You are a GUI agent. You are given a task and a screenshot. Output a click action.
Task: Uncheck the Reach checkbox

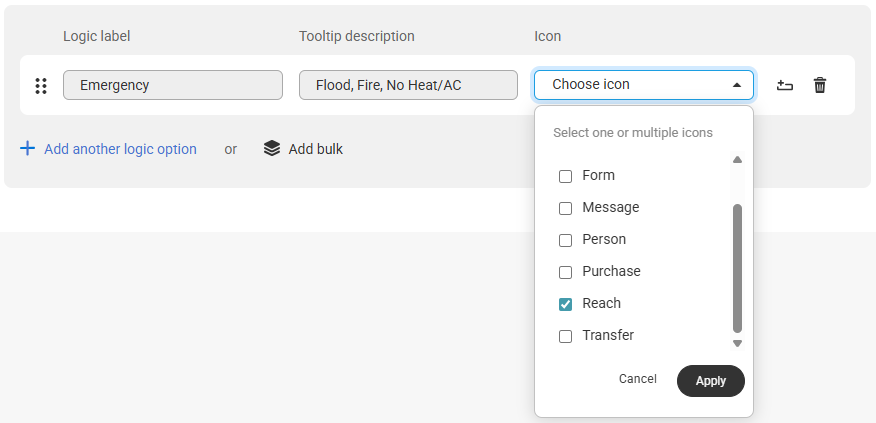pyautogui.click(x=565, y=304)
